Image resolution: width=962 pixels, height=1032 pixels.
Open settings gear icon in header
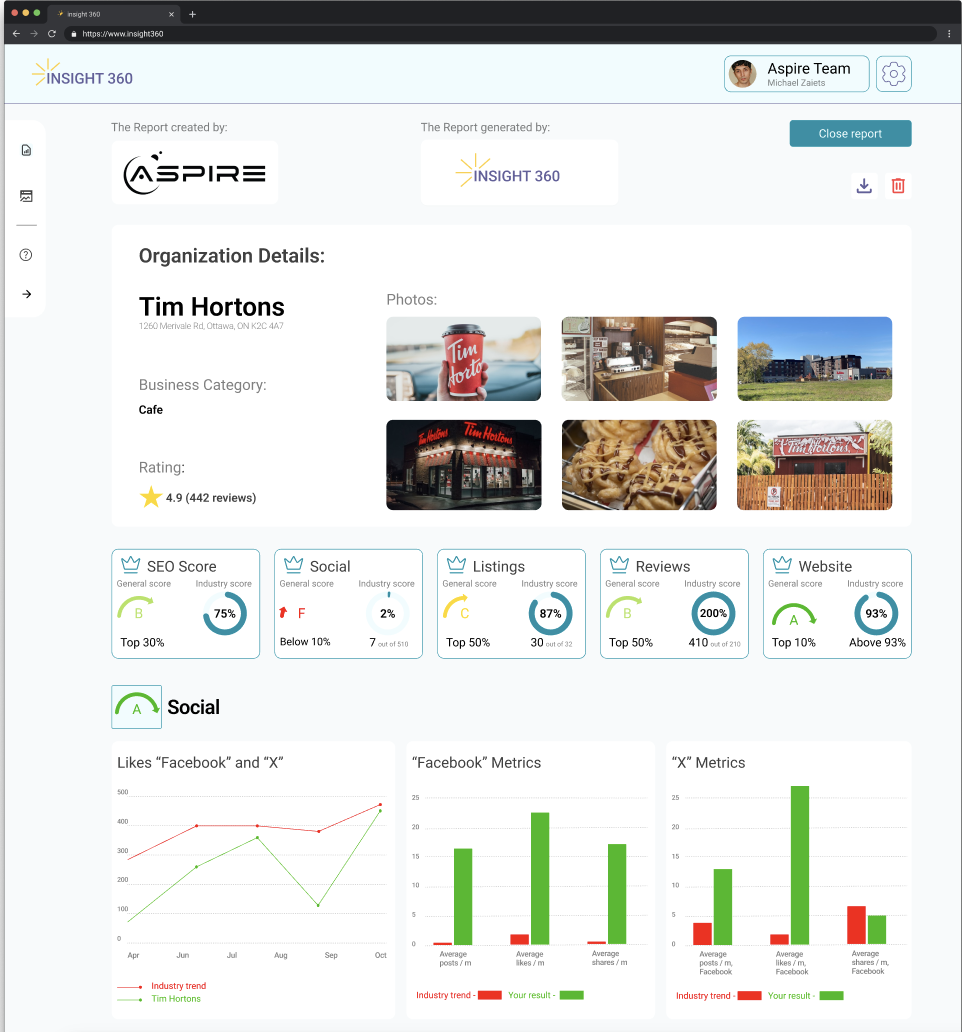[894, 74]
